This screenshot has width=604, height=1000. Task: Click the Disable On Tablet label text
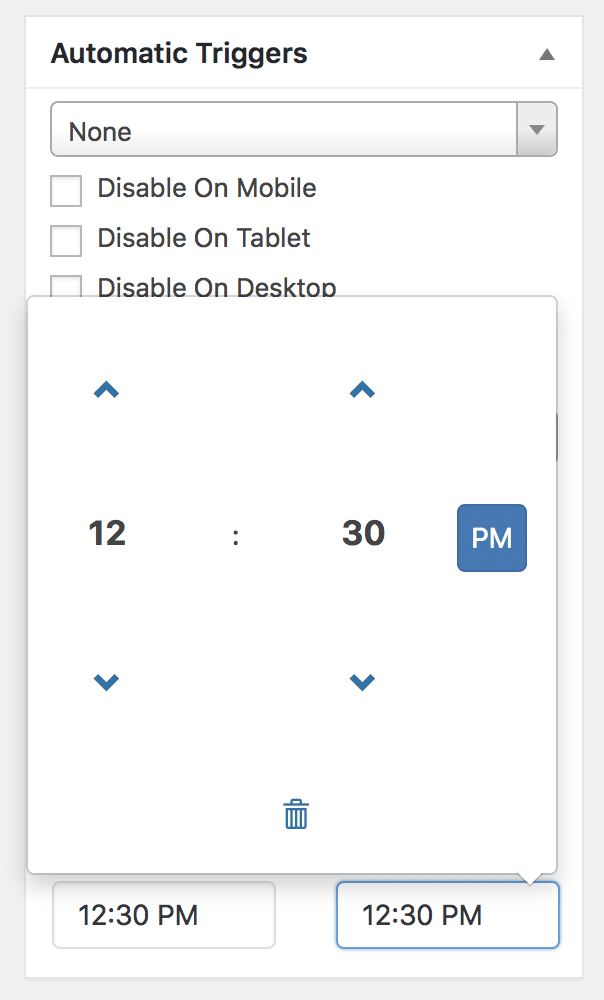click(204, 238)
